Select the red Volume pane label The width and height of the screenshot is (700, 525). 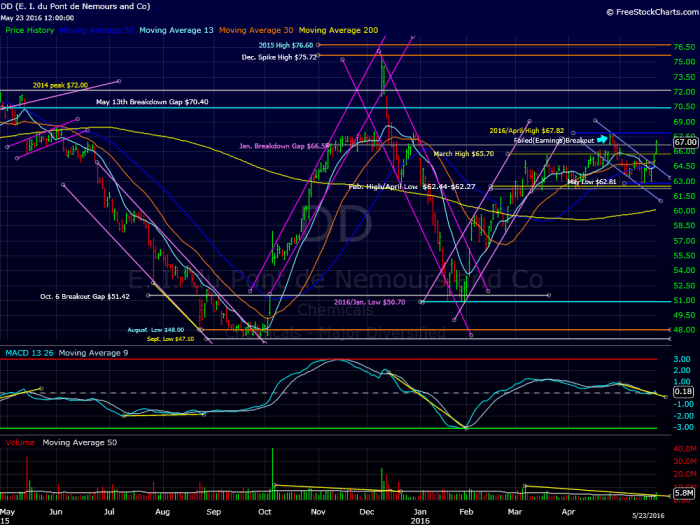[20, 442]
